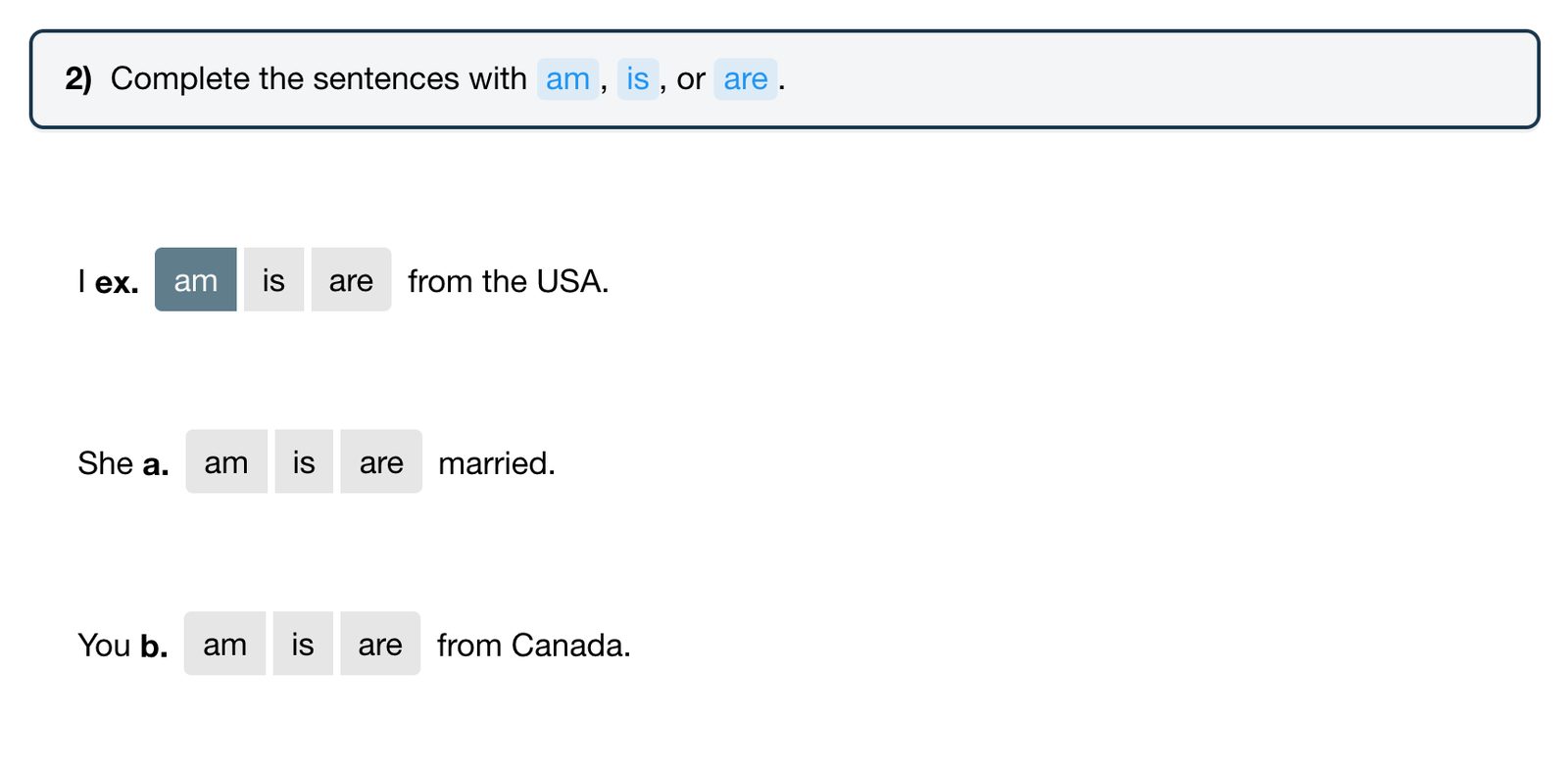Viewport: 1568px width, 768px height.
Task: Click the blue 'are' word in instructions
Action: tap(746, 79)
